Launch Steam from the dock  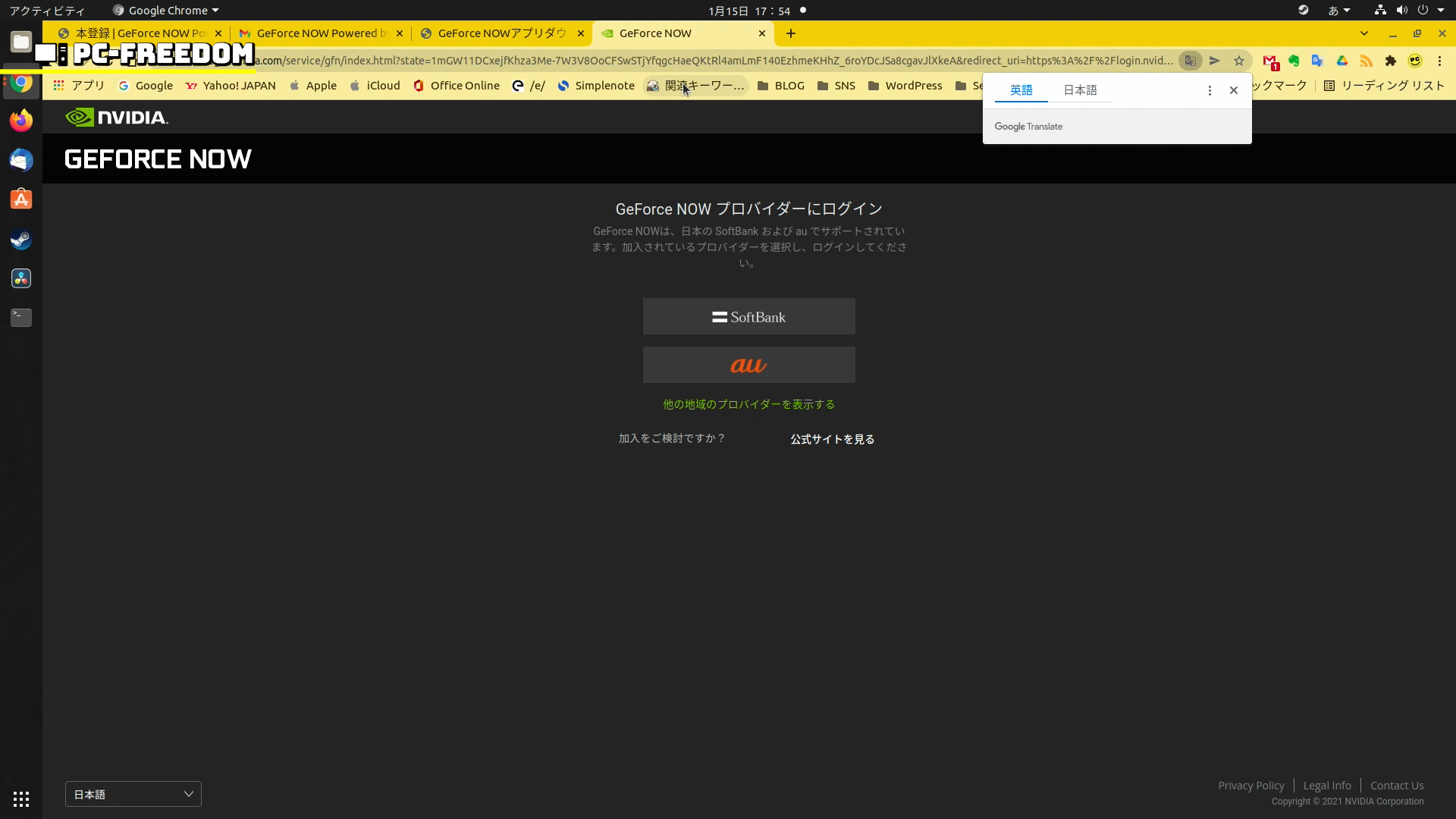pos(21,240)
